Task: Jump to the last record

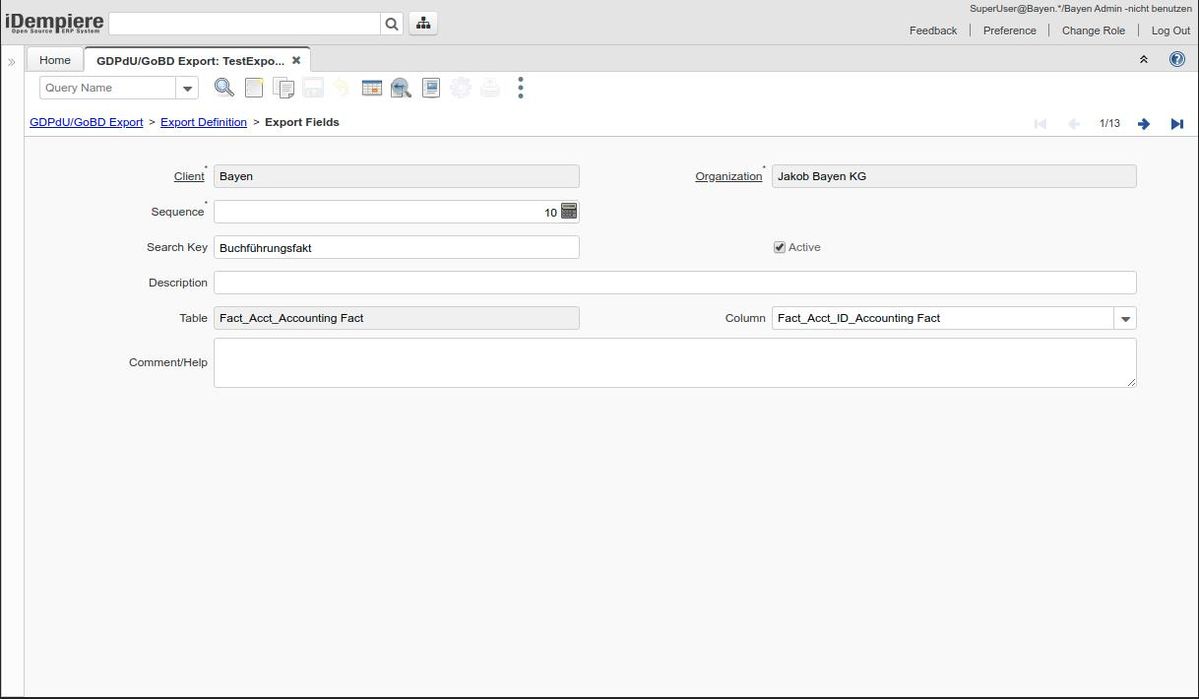Action: coord(1177,124)
